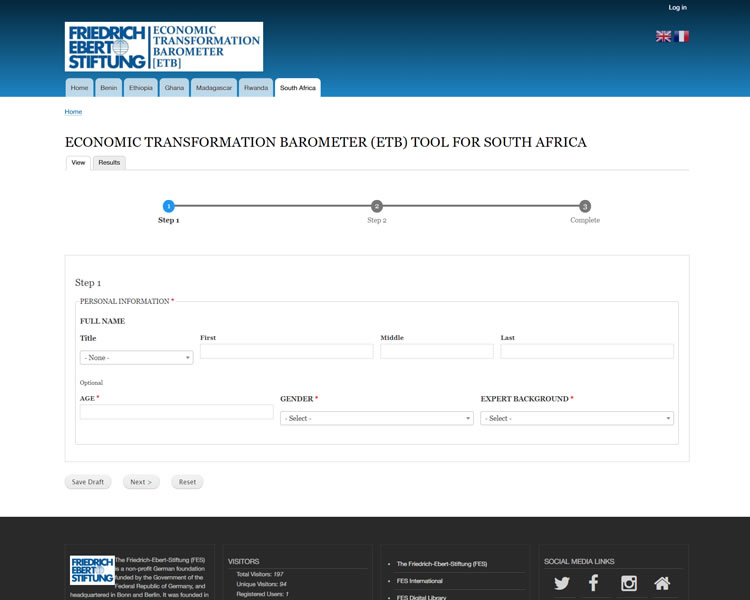
Task: Go to the Home navigation tab
Action: coord(79,88)
